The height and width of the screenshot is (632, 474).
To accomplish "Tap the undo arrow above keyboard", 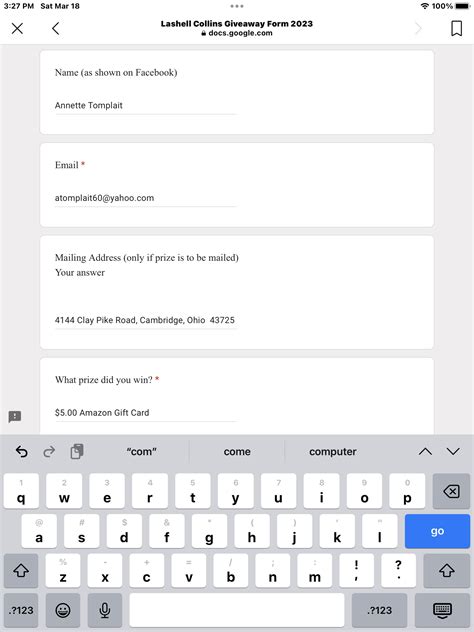I will pyautogui.click(x=21, y=452).
